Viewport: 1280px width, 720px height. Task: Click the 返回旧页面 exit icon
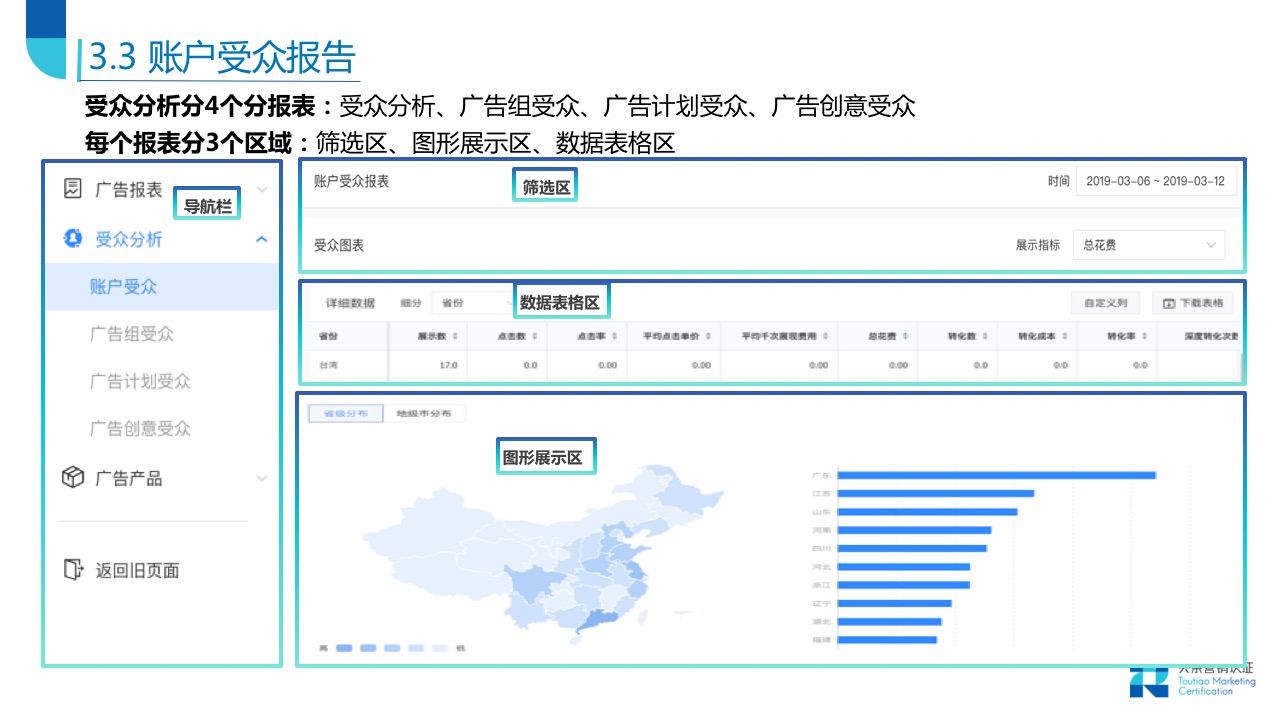click(73, 570)
